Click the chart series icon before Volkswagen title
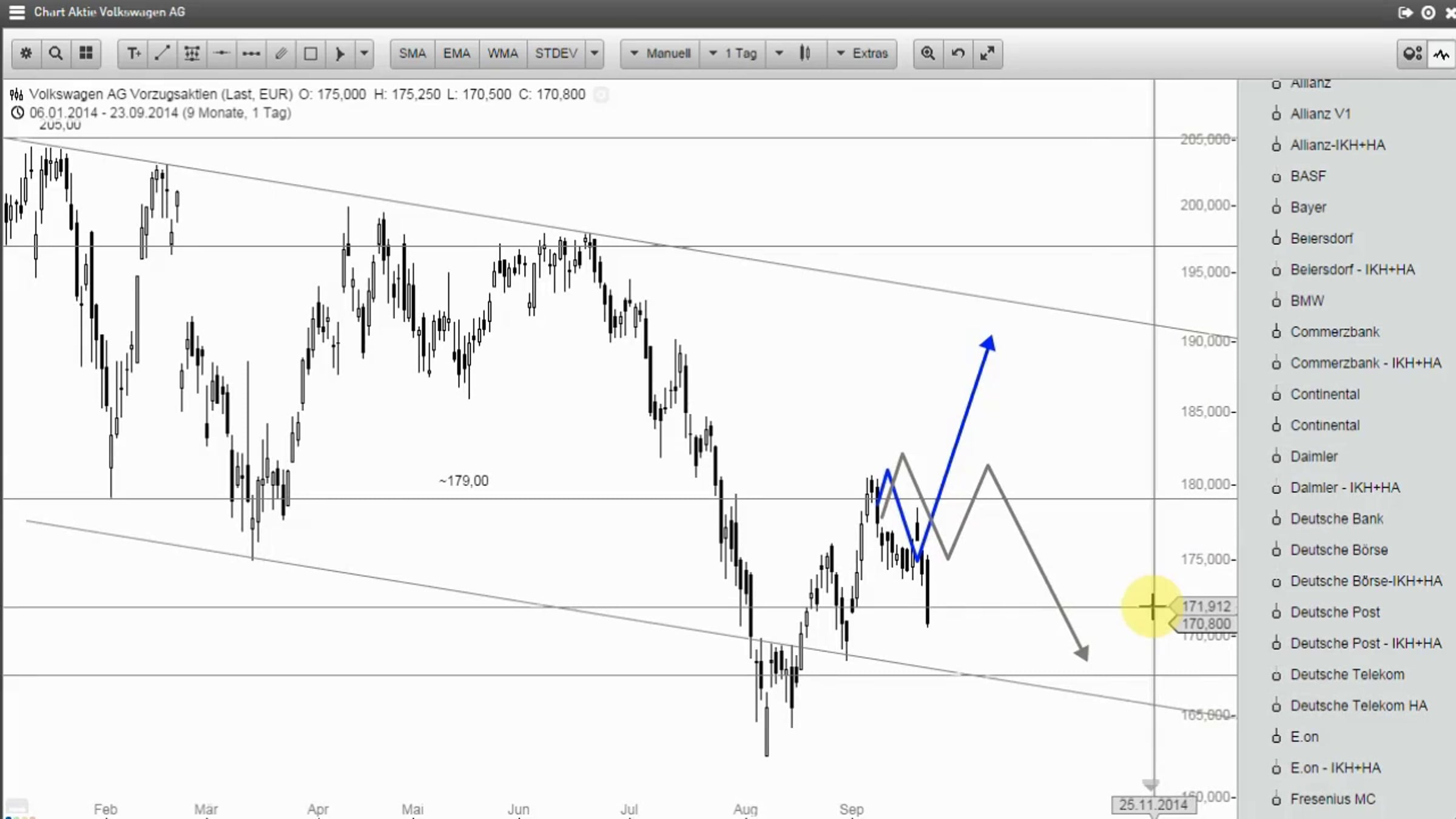This screenshot has height=819, width=1456. click(x=16, y=95)
